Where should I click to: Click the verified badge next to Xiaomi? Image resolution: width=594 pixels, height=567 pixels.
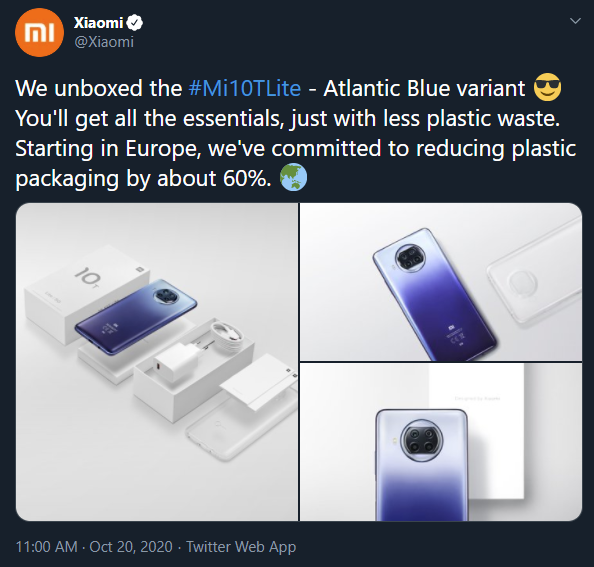click(134, 23)
